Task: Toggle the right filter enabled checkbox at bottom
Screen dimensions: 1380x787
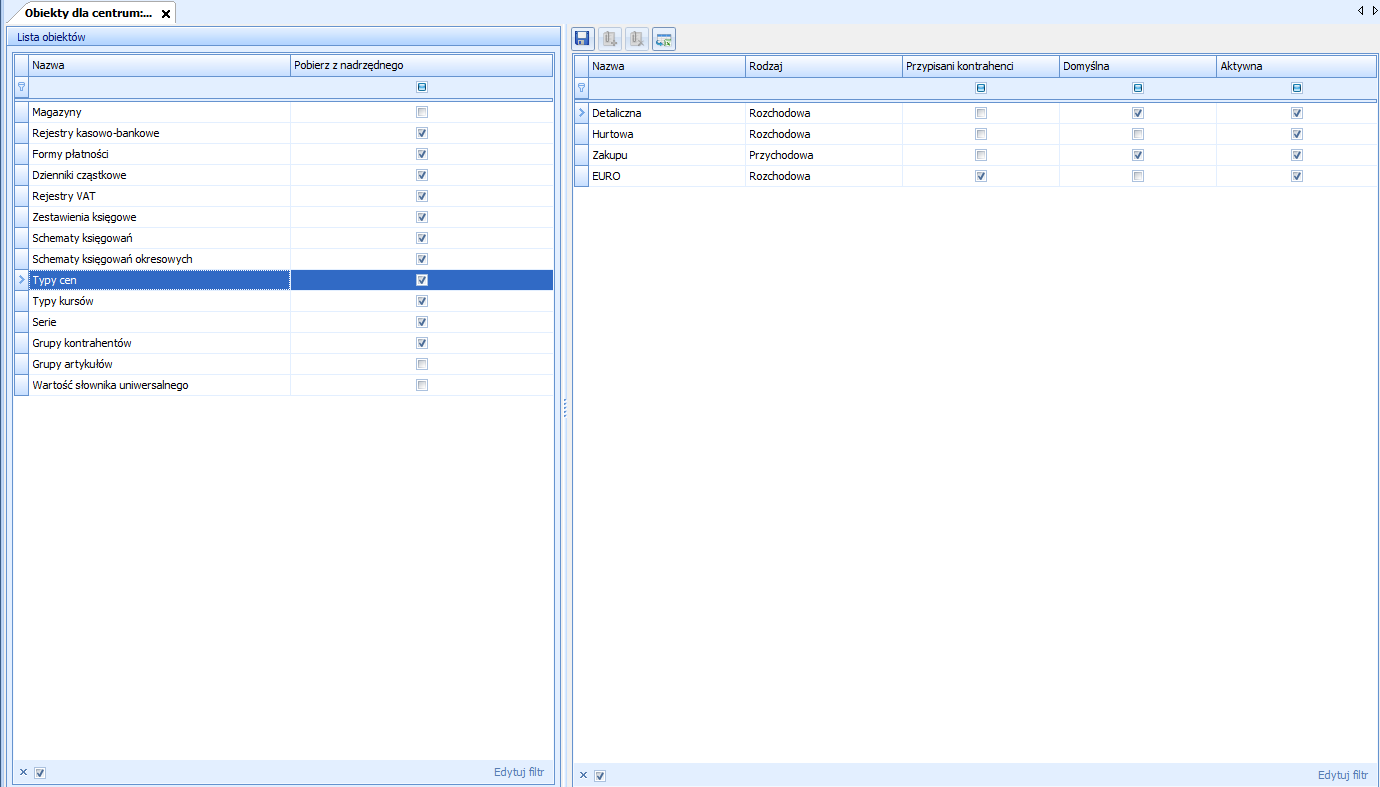Action: 600,775
